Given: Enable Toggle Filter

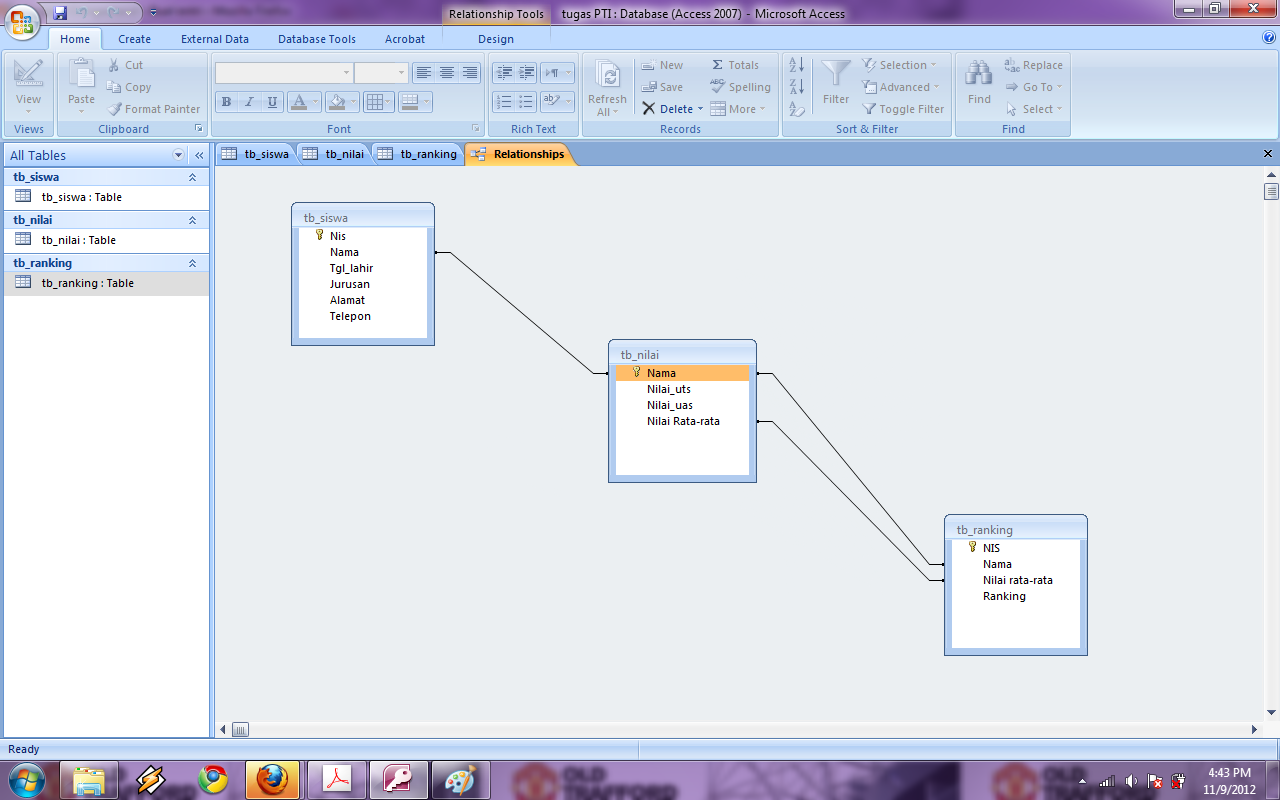Looking at the screenshot, I should click(x=903, y=109).
